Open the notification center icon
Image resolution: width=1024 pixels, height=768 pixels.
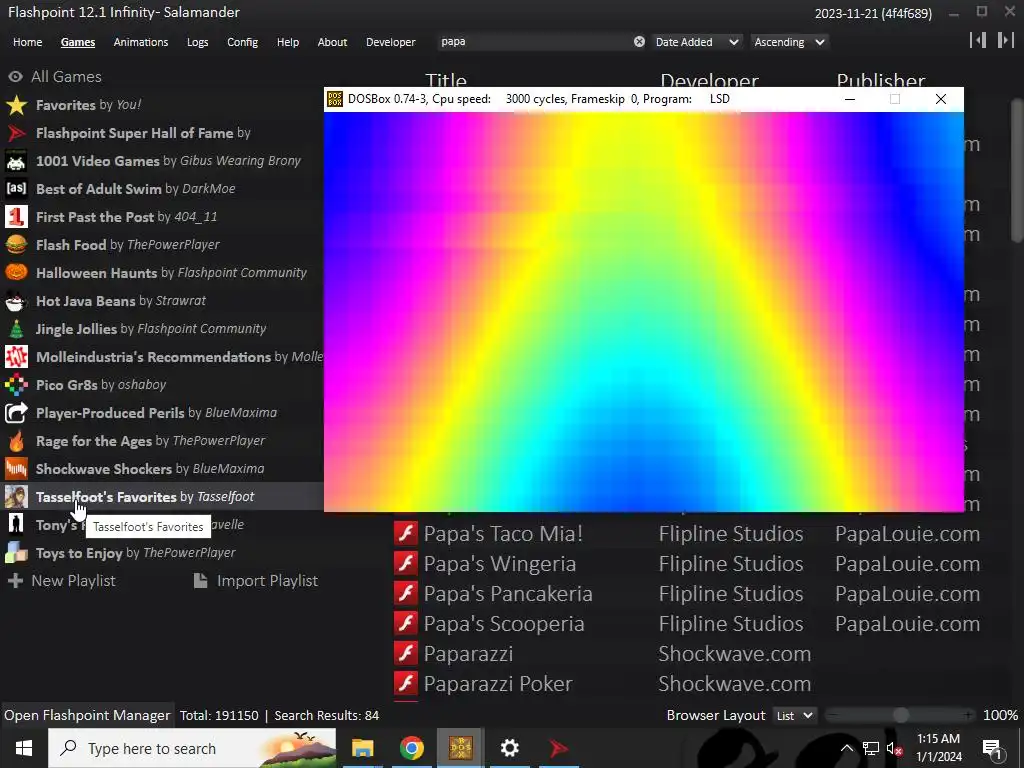pyautogui.click(x=991, y=748)
